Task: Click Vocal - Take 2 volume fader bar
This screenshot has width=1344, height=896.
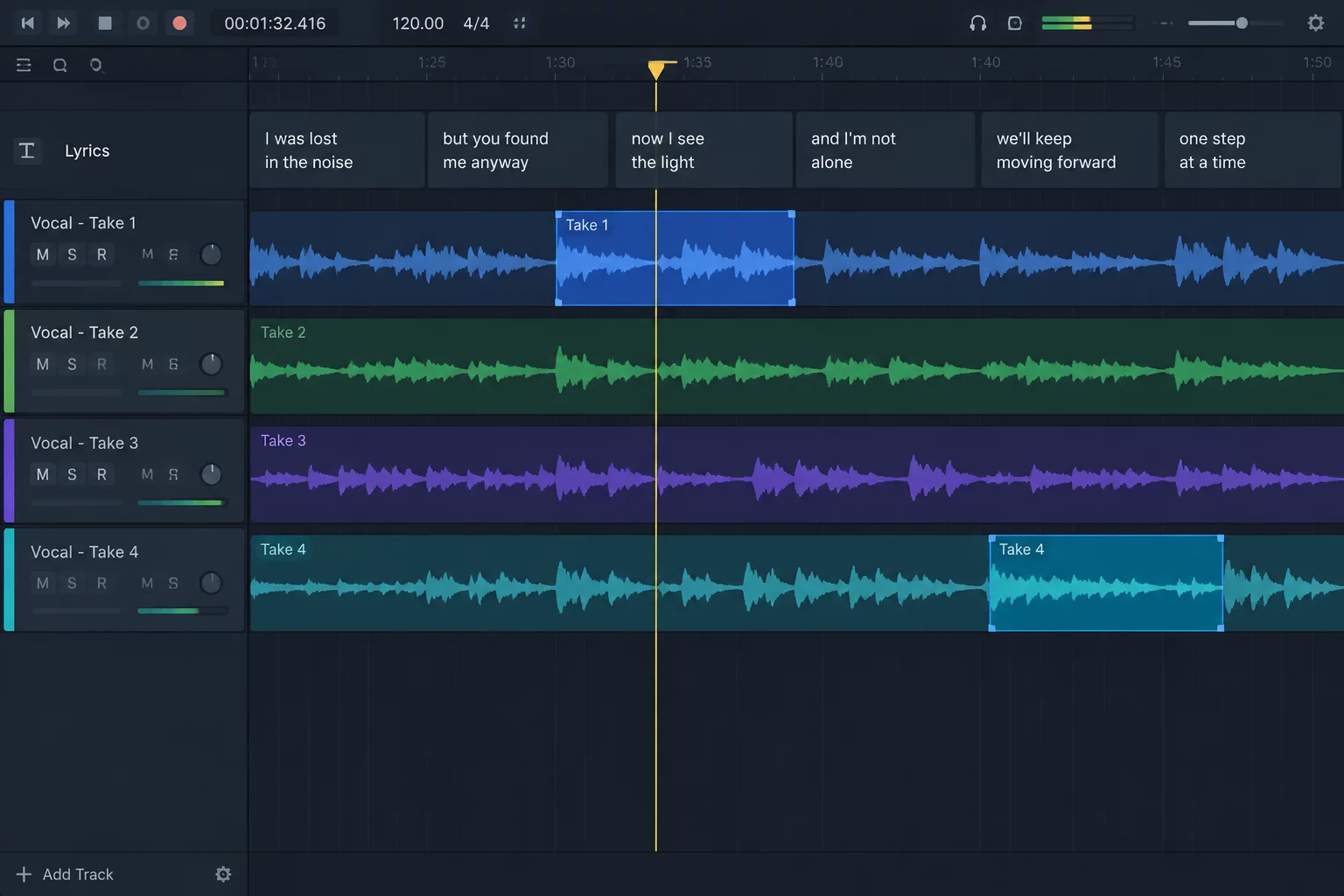Action: pos(182,392)
